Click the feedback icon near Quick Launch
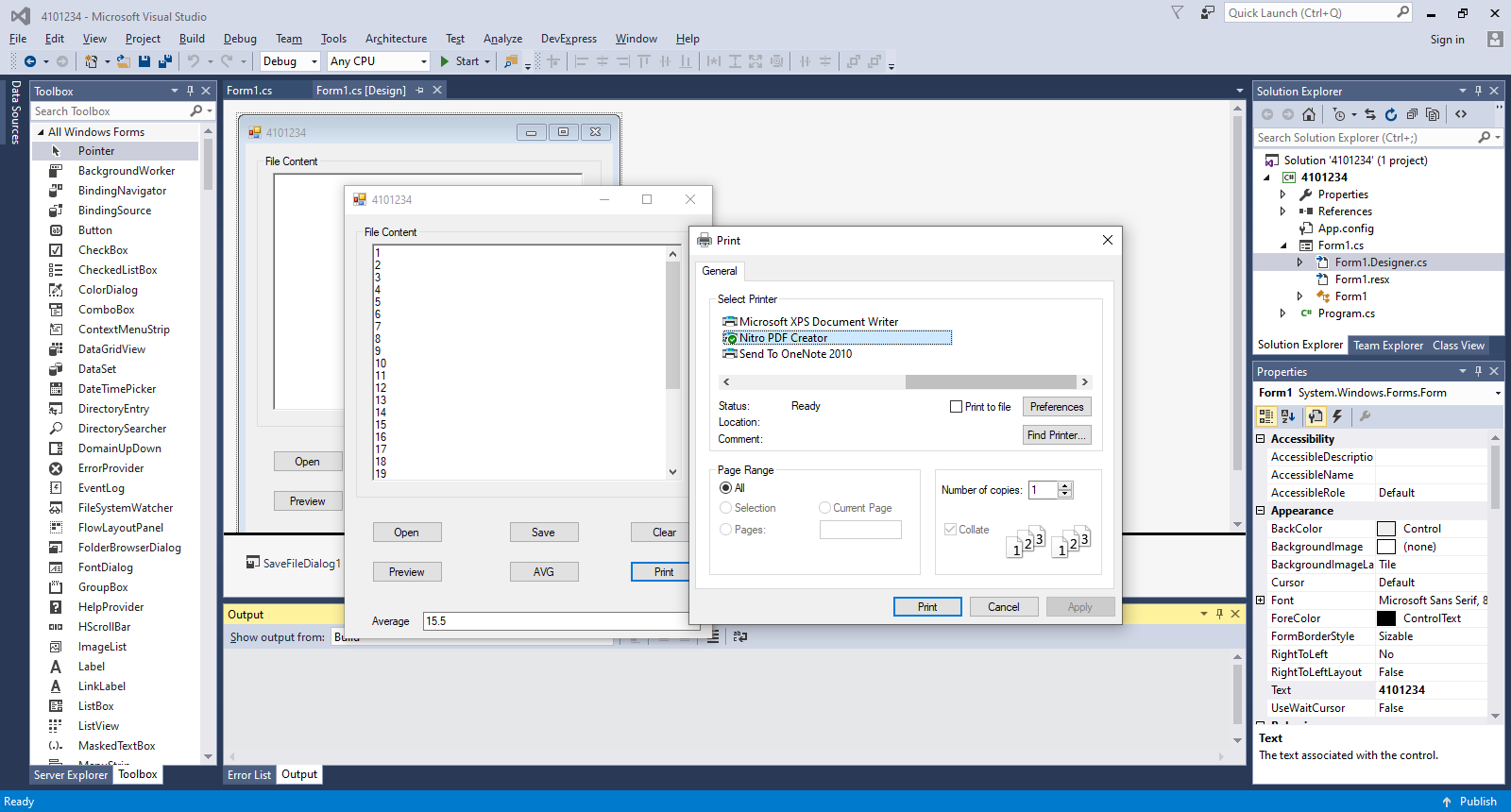Screen dimensions: 1511x812 click(1207, 12)
